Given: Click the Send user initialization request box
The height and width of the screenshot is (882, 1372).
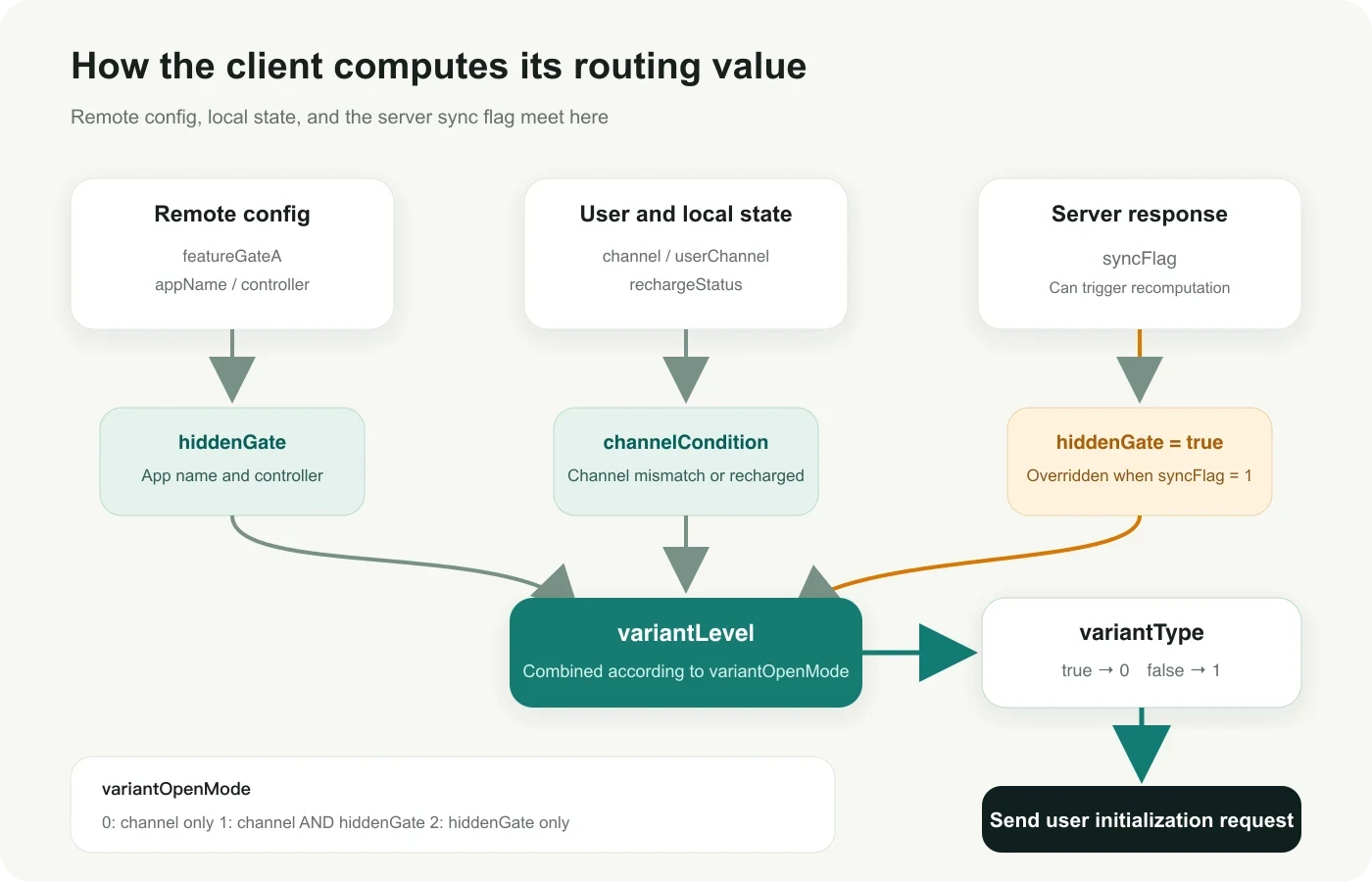Looking at the screenshot, I should click(1142, 819).
